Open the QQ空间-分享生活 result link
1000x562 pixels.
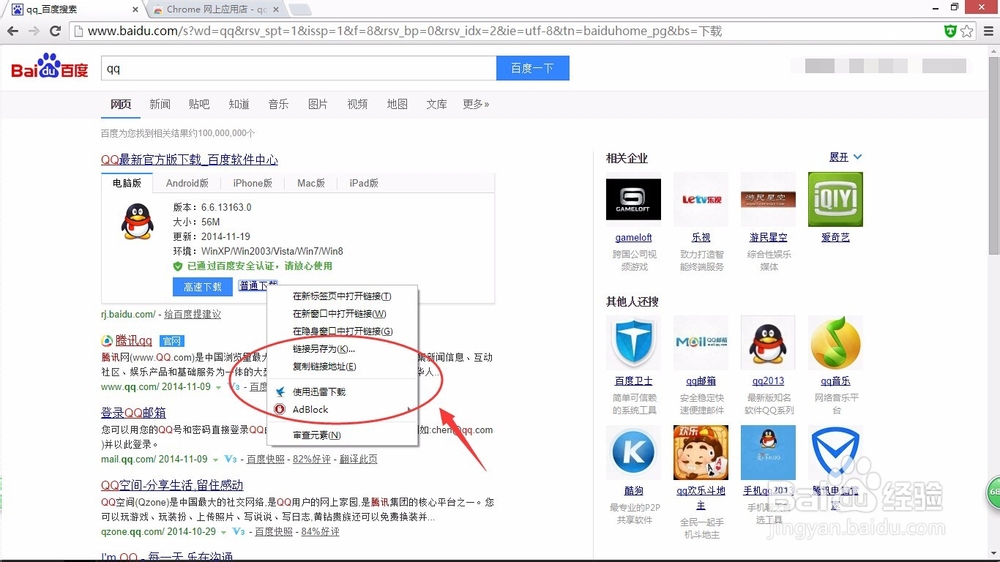pyautogui.click(x=172, y=485)
